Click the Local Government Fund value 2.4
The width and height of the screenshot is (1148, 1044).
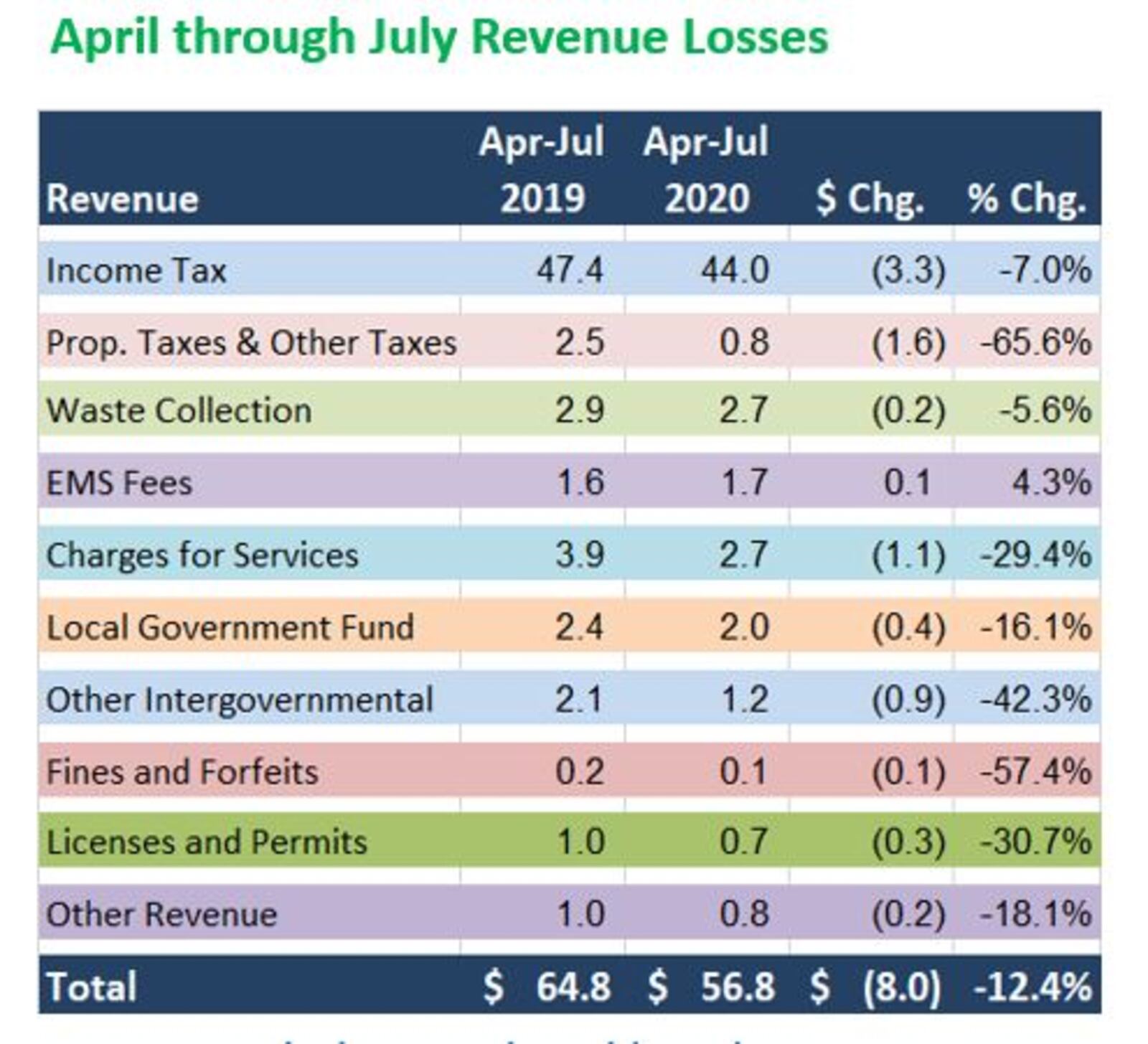[x=580, y=627]
